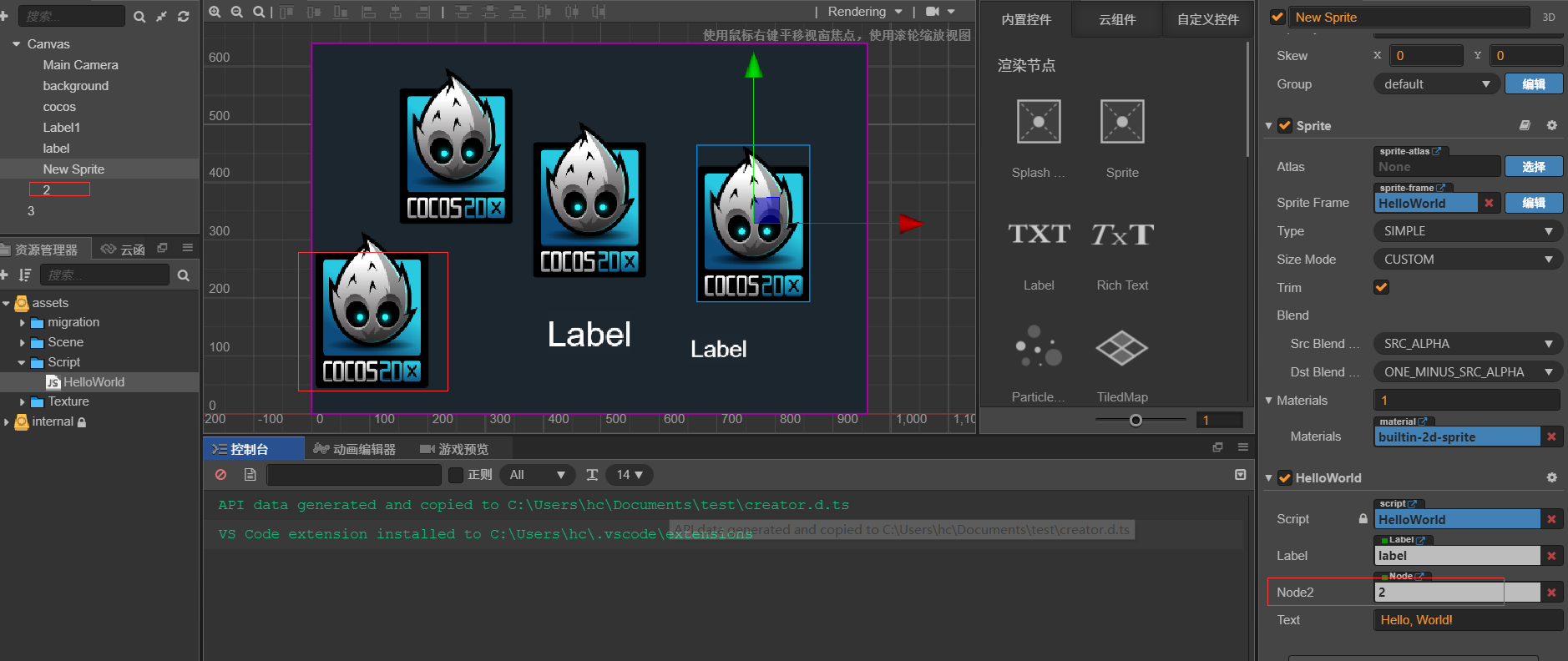Clear the HelloWorld script reference
Viewport: 1568px width, 661px height.
tap(1551, 519)
